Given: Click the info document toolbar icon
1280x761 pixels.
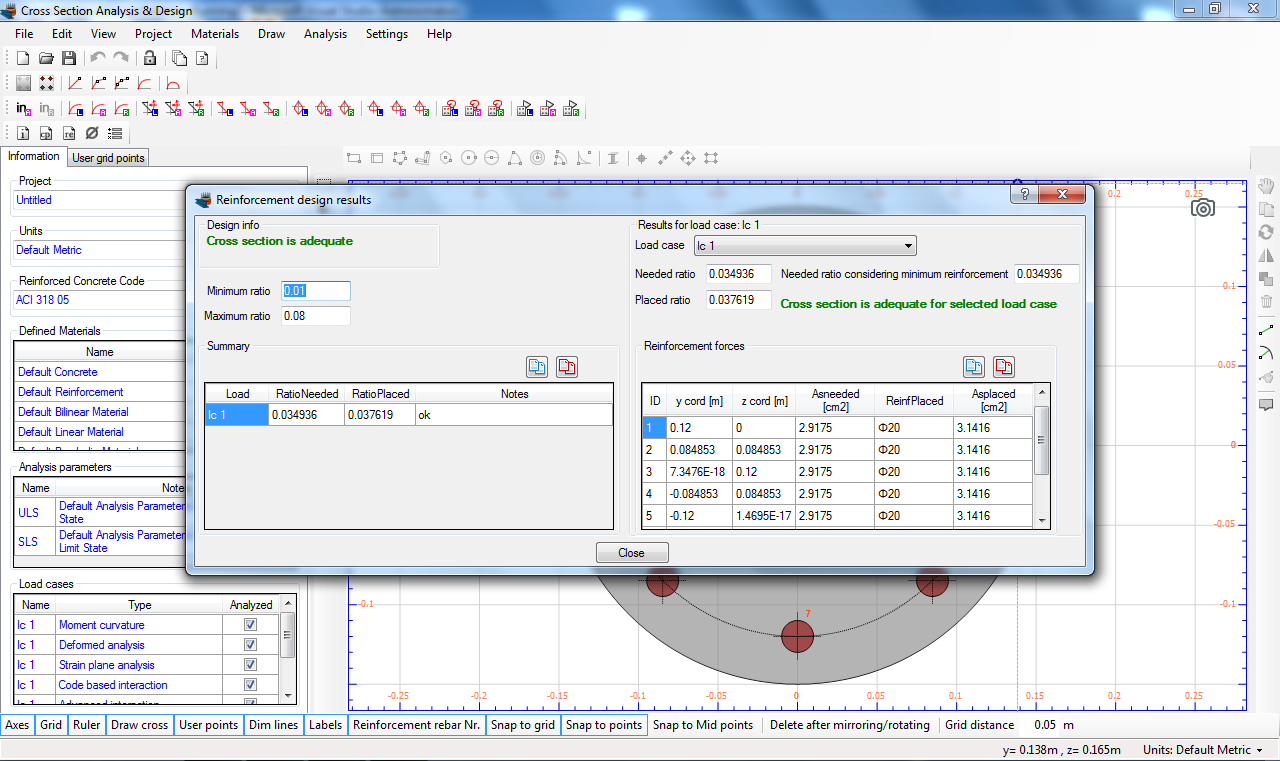Looking at the screenshot, I should point(23,133).
